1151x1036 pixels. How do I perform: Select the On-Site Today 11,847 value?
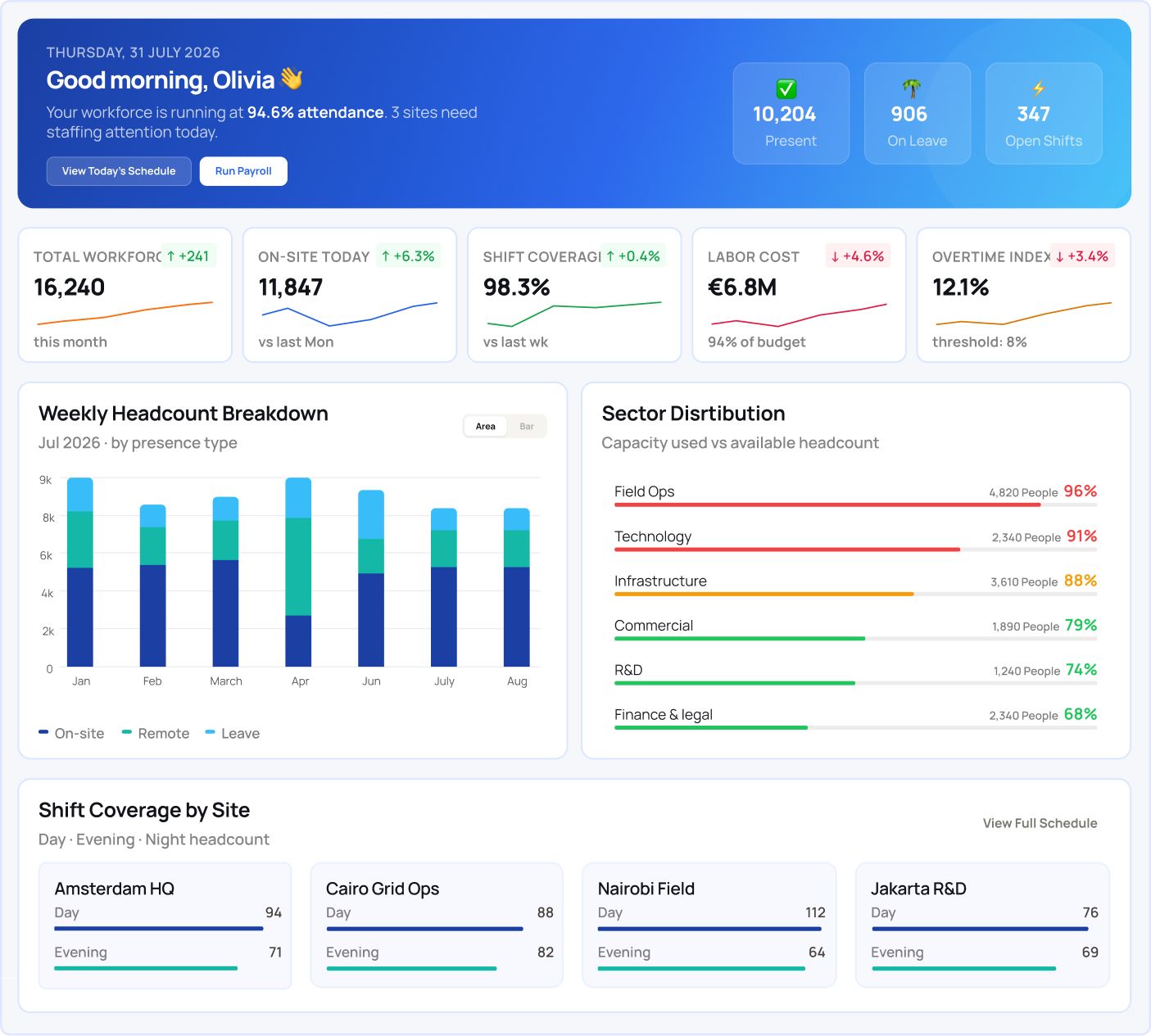[x=291, y=287]
